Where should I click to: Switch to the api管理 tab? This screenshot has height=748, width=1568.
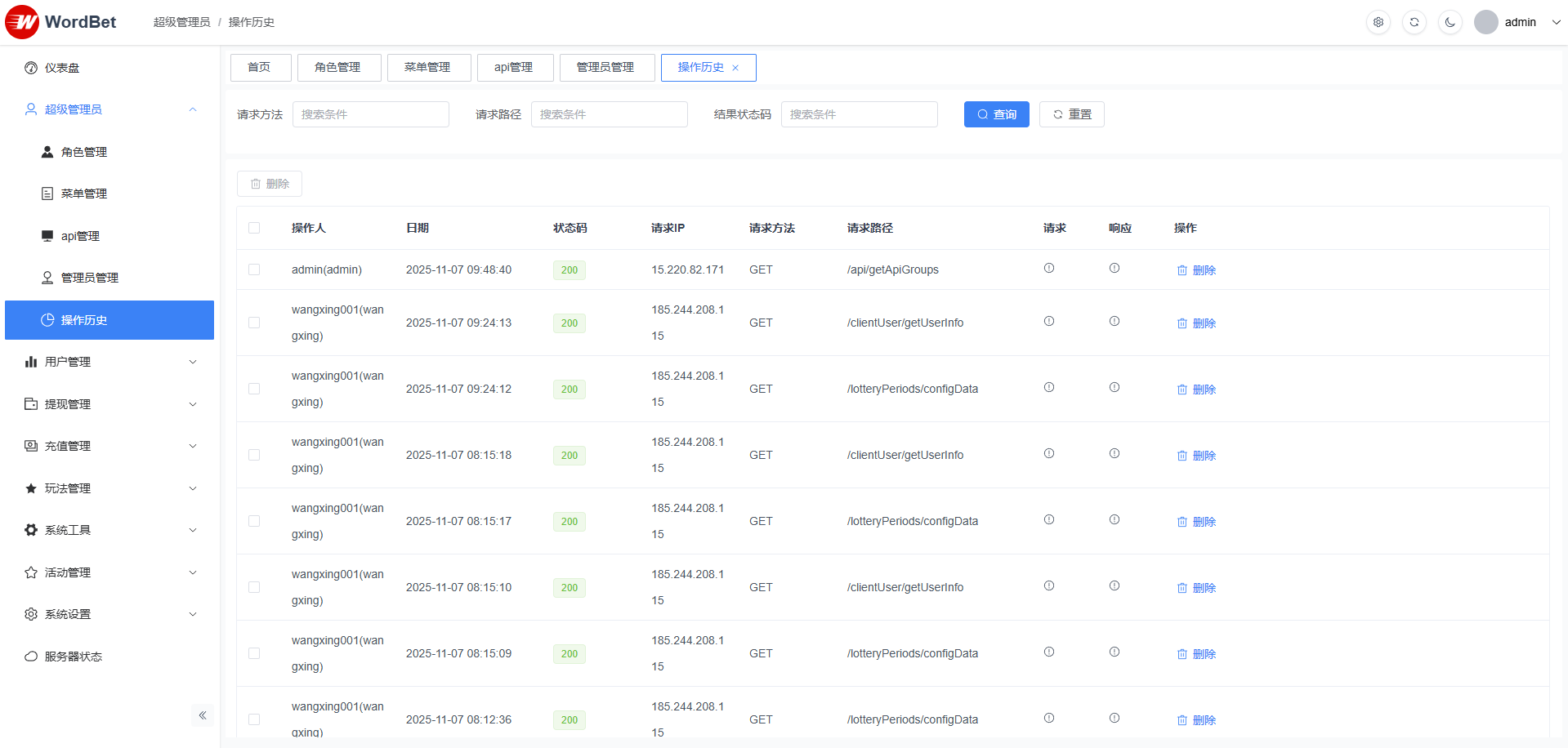[513, 68]
